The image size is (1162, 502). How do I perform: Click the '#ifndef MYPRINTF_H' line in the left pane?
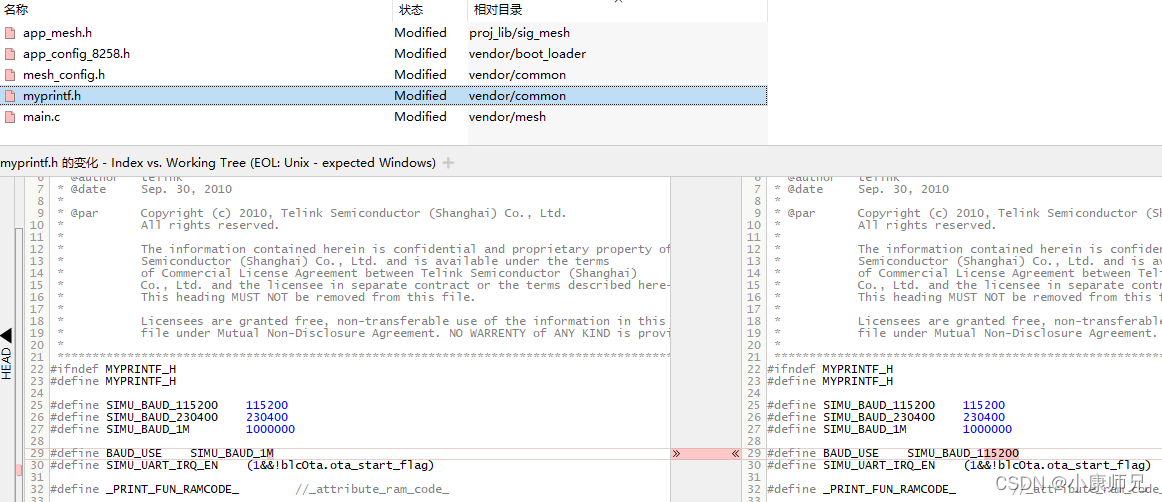[113, 369]
